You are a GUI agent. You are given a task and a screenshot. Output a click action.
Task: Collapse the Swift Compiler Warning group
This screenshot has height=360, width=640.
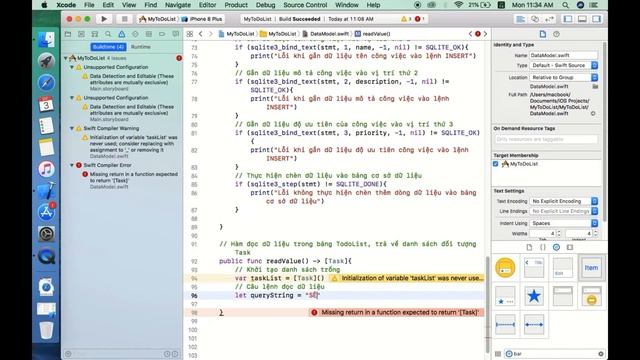[72, 128]
